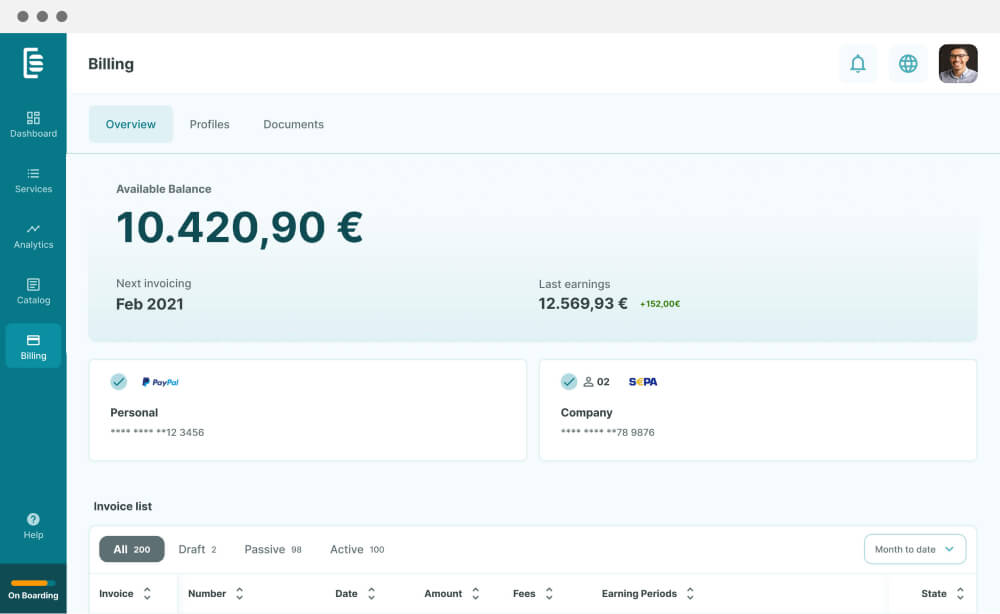Select the Personal PayPal card
This screenshot has width=1000, height=614.
[x=308, y=410]
